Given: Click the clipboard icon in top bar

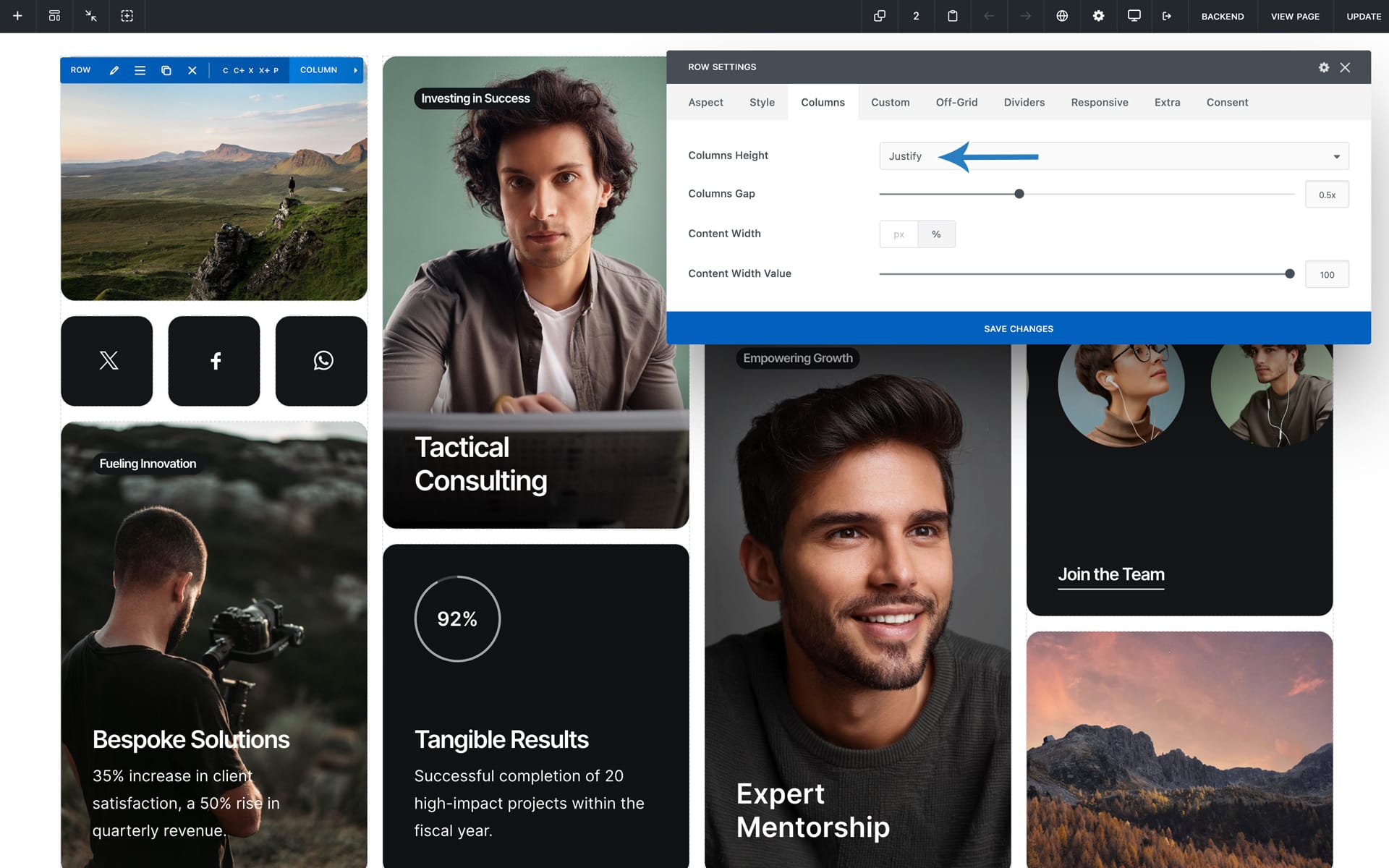Looking at the screenshot, I should (x=952, y=16).
